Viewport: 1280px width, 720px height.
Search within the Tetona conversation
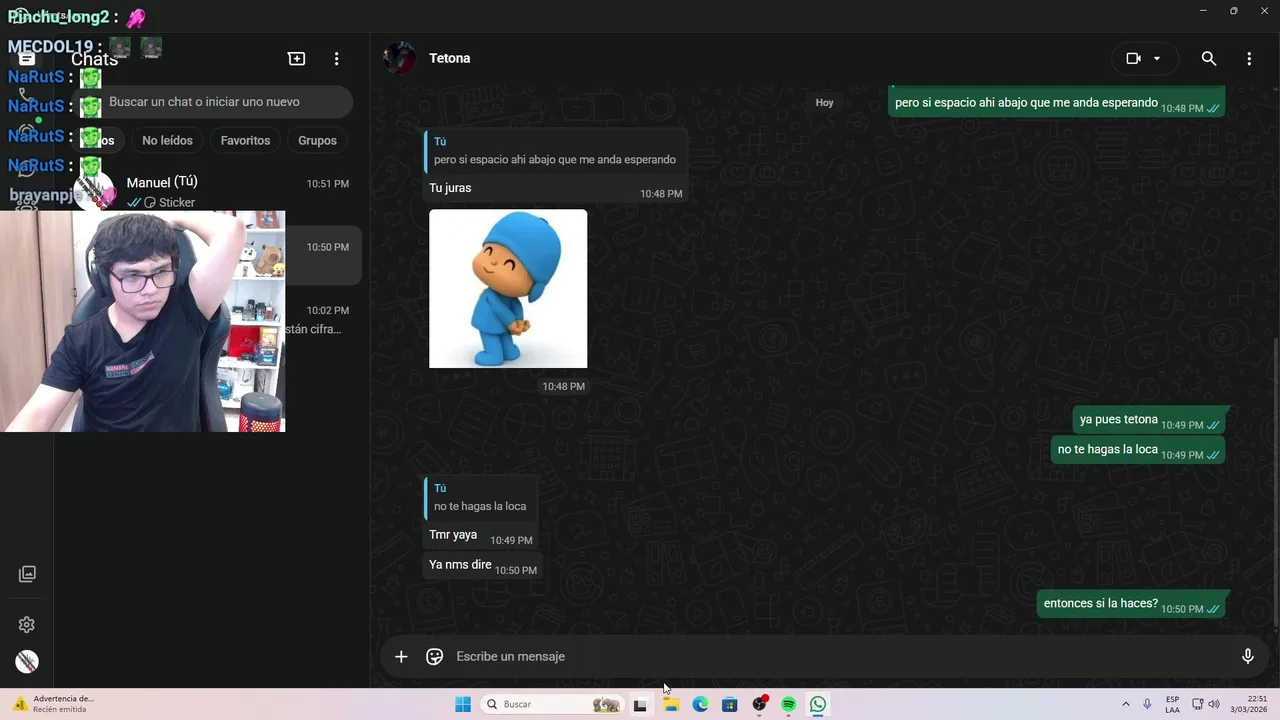coord(1209,58)
